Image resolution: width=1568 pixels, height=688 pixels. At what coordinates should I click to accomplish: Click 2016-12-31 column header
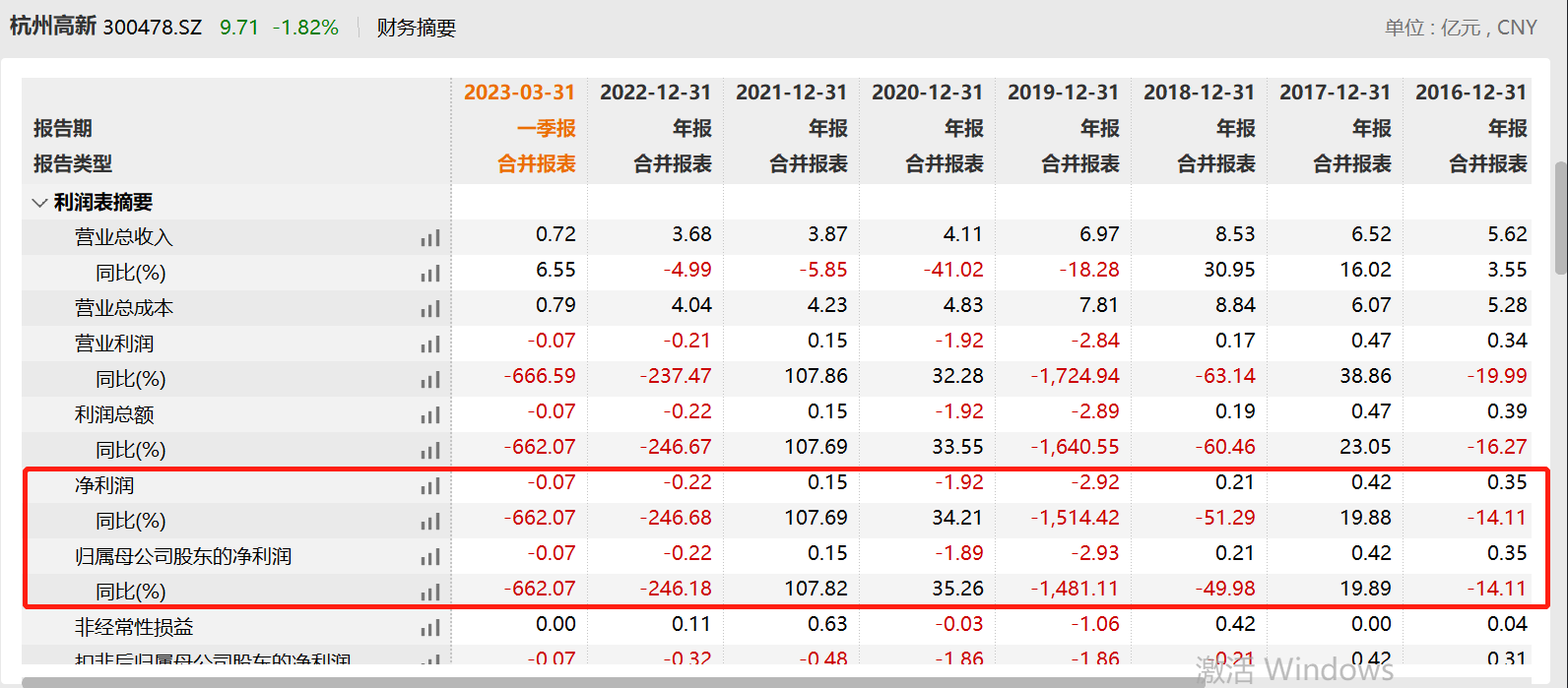(x=1470, y=93)
